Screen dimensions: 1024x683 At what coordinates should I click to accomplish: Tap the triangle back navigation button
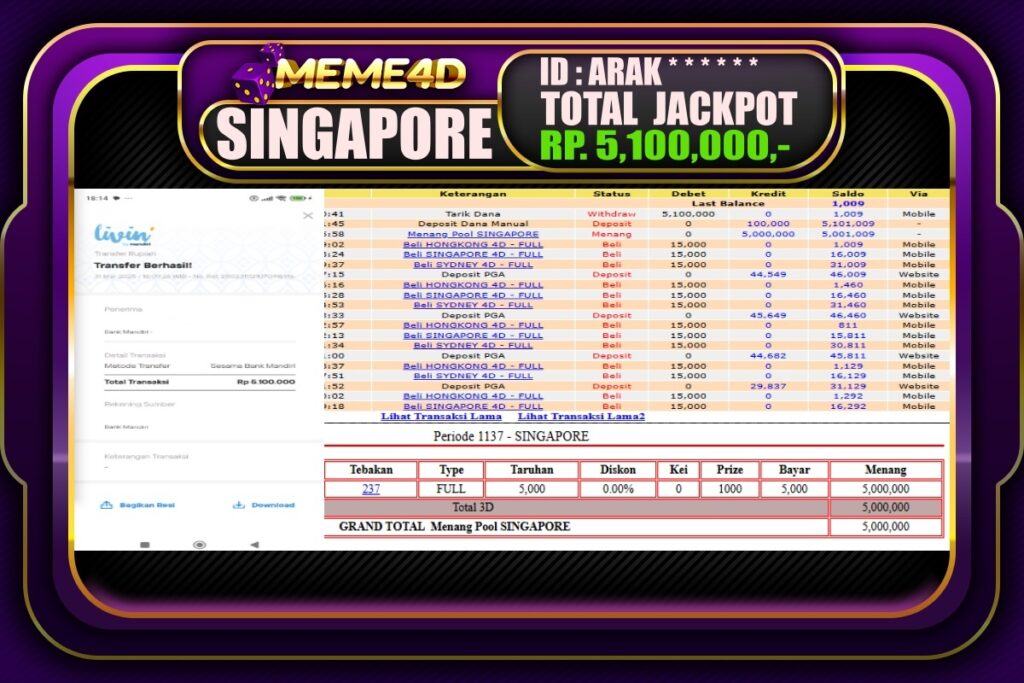pyautogui.click(x=255, y=545)
